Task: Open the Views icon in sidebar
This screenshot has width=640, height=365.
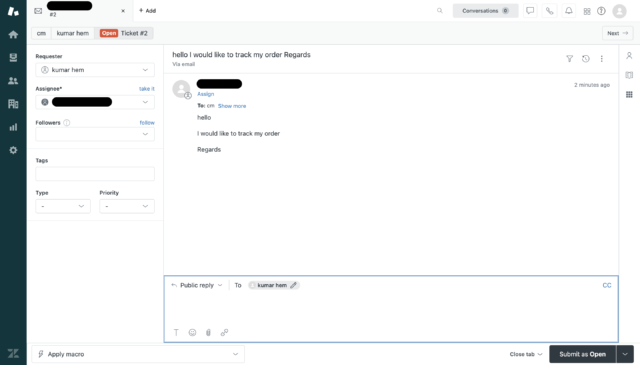Action: point(13,58)
